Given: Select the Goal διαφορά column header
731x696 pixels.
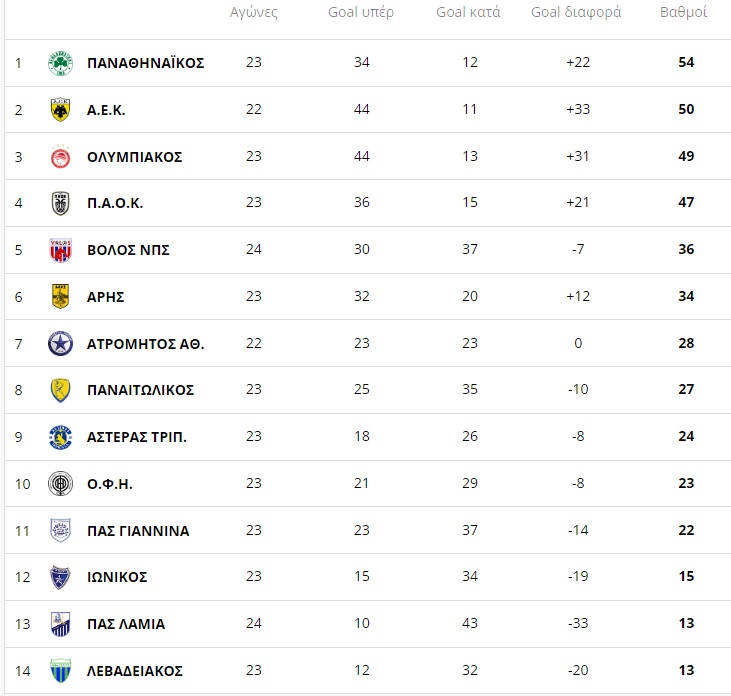Looking at the screenshot, I should [x=576, y=12].
